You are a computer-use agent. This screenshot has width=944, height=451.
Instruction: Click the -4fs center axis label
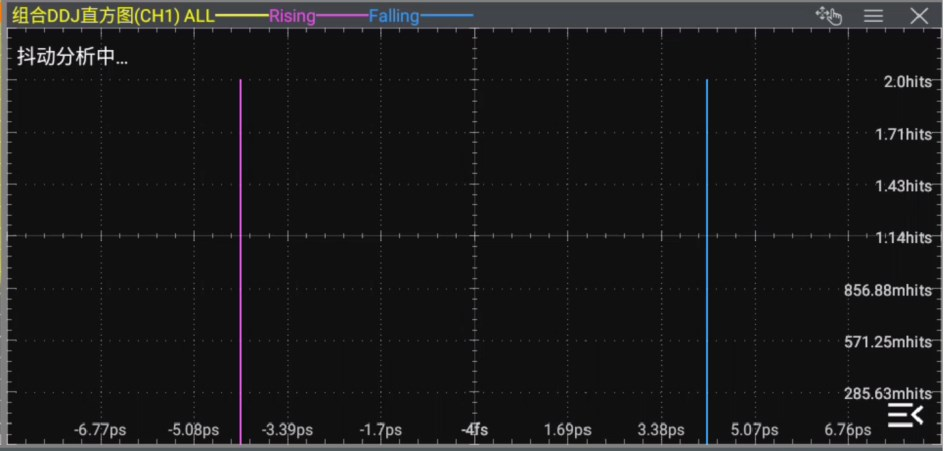[x=475, y=430]
